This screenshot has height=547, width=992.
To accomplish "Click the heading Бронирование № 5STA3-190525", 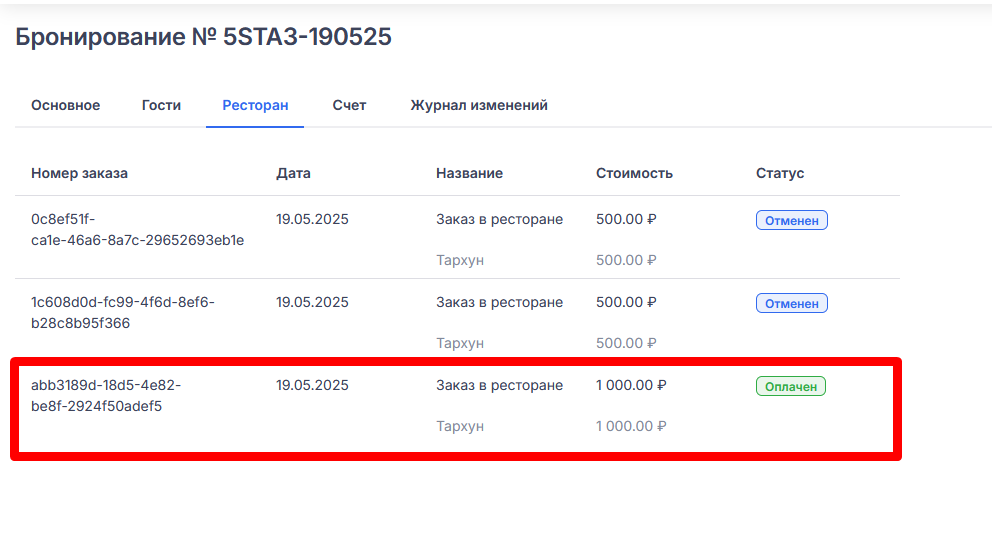I will coord(203,37).
